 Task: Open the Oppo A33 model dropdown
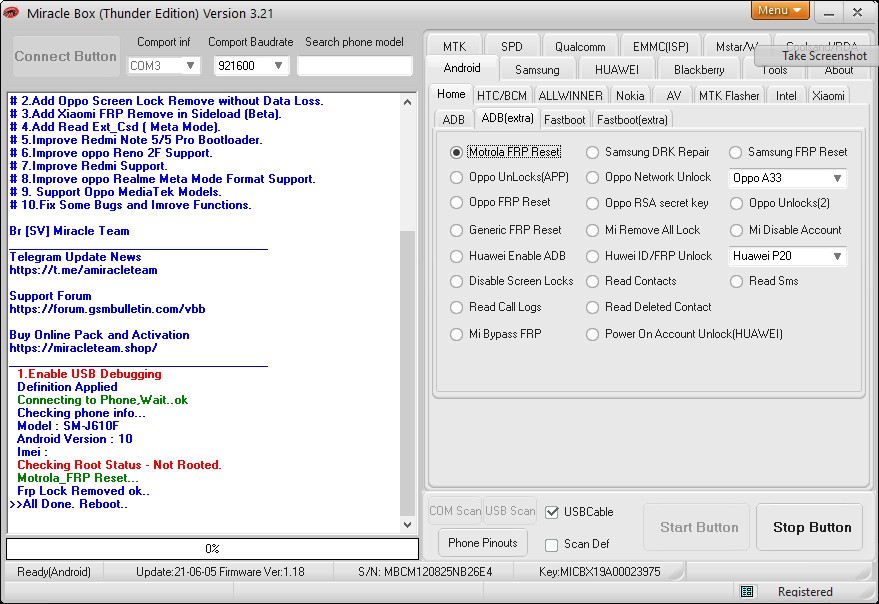pos(787,178)
